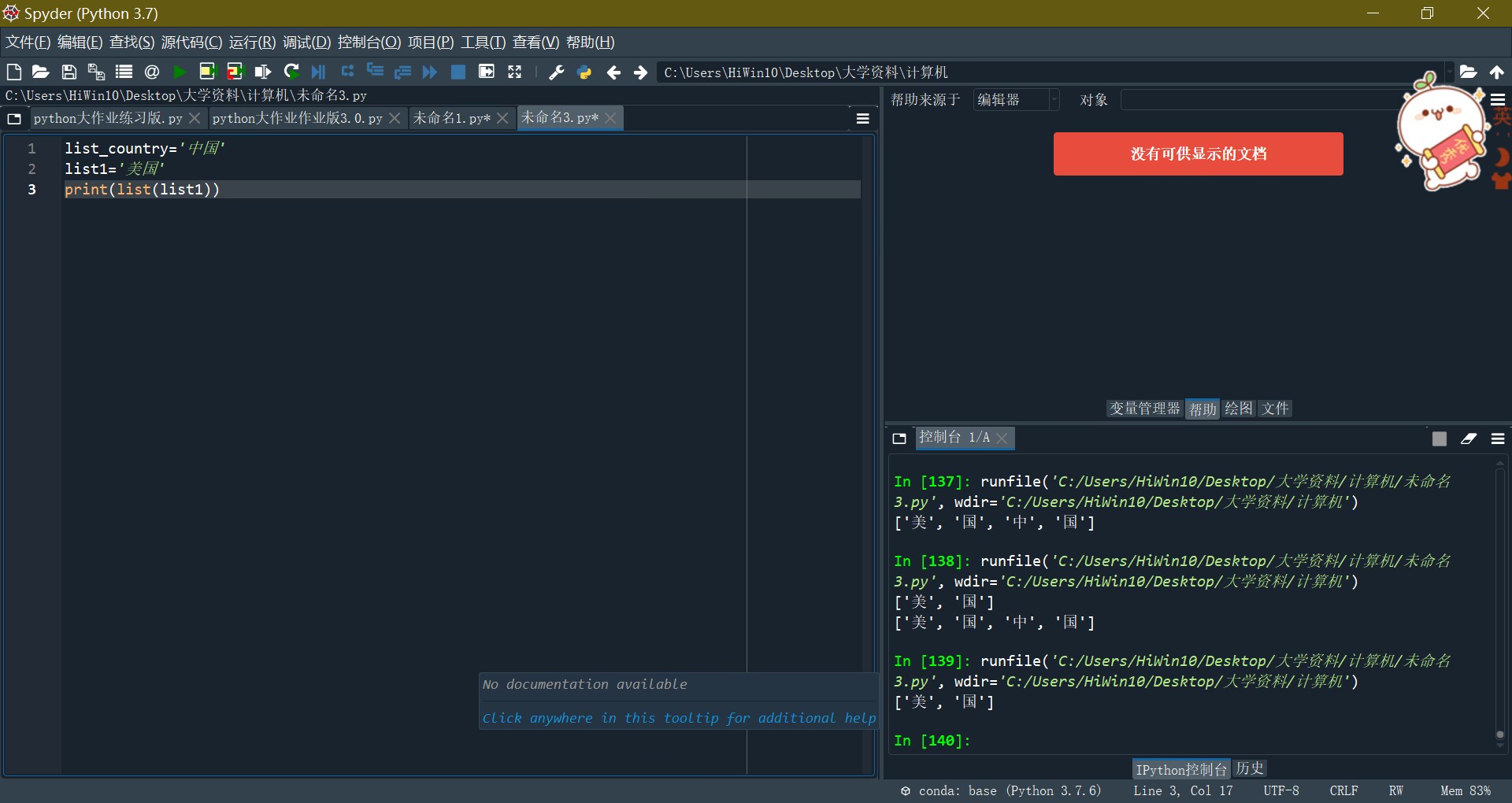Run the file with the green play button
The width and height of the screenshot is (1512, 803).
pos(180,72)
